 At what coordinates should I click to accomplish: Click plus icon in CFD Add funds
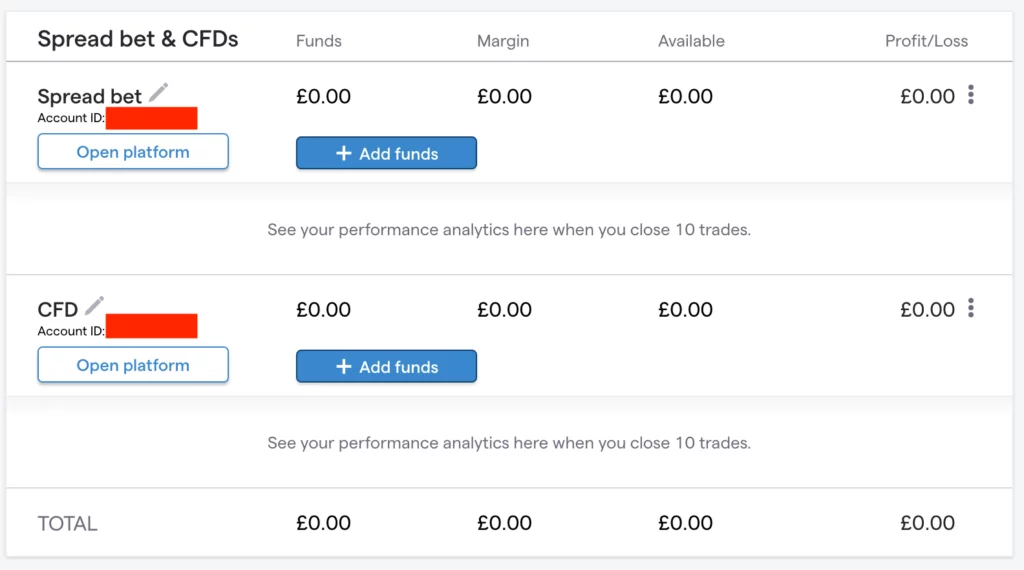[343, 366]
